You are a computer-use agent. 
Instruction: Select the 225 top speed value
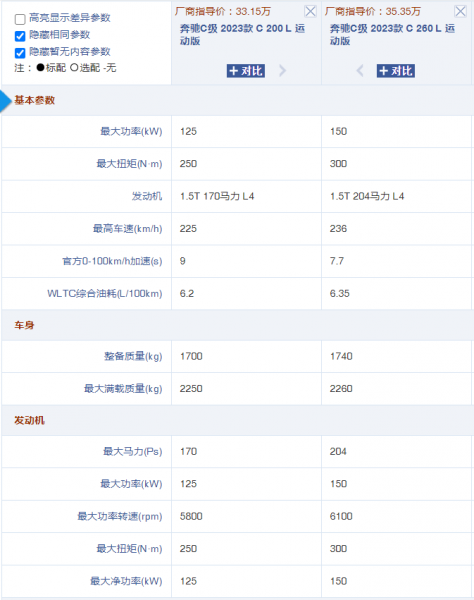tap(188, 229)
